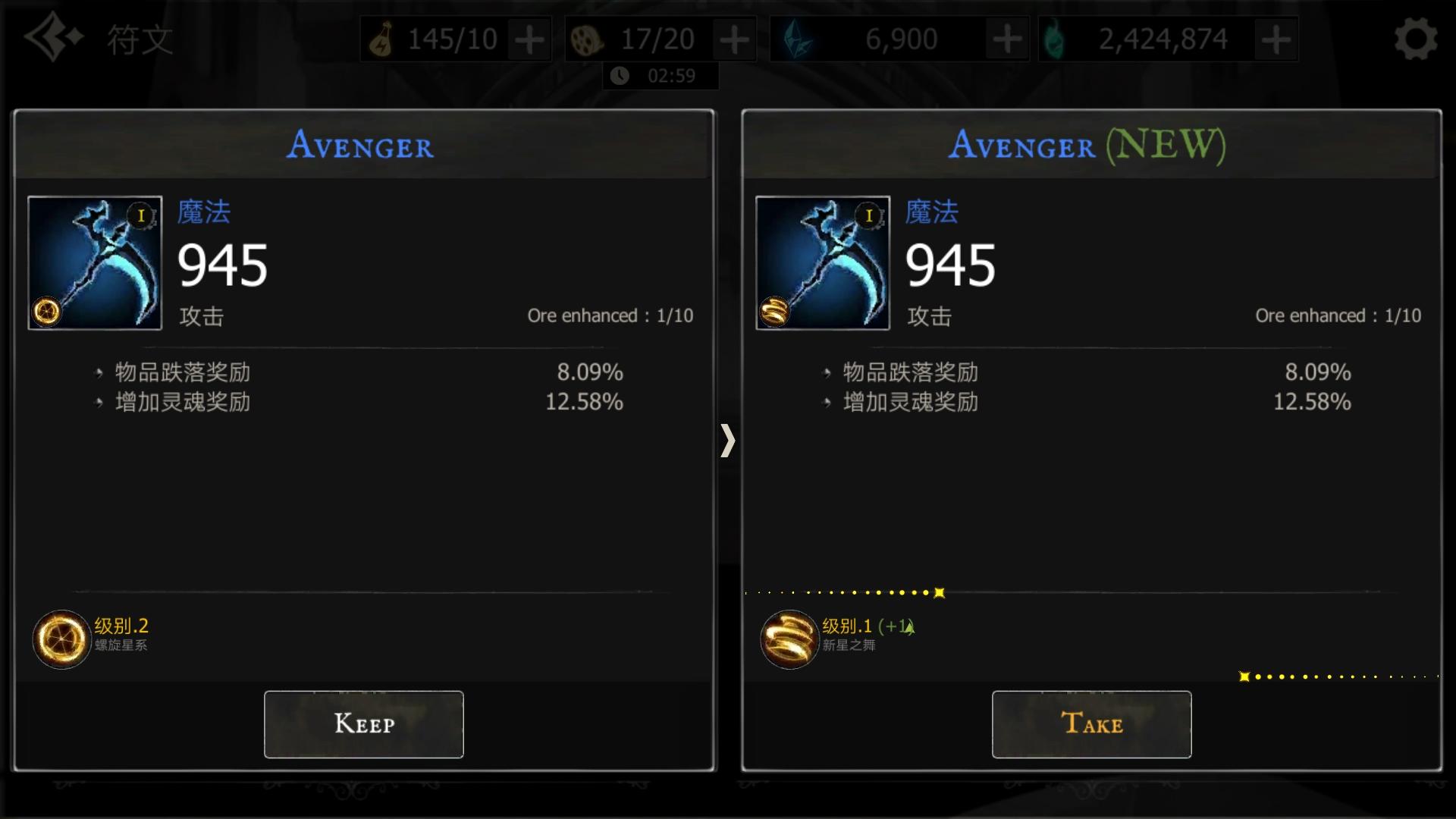Tap the blue crystal currency icon
The image size is (1456, 819).
click(795, 39)
